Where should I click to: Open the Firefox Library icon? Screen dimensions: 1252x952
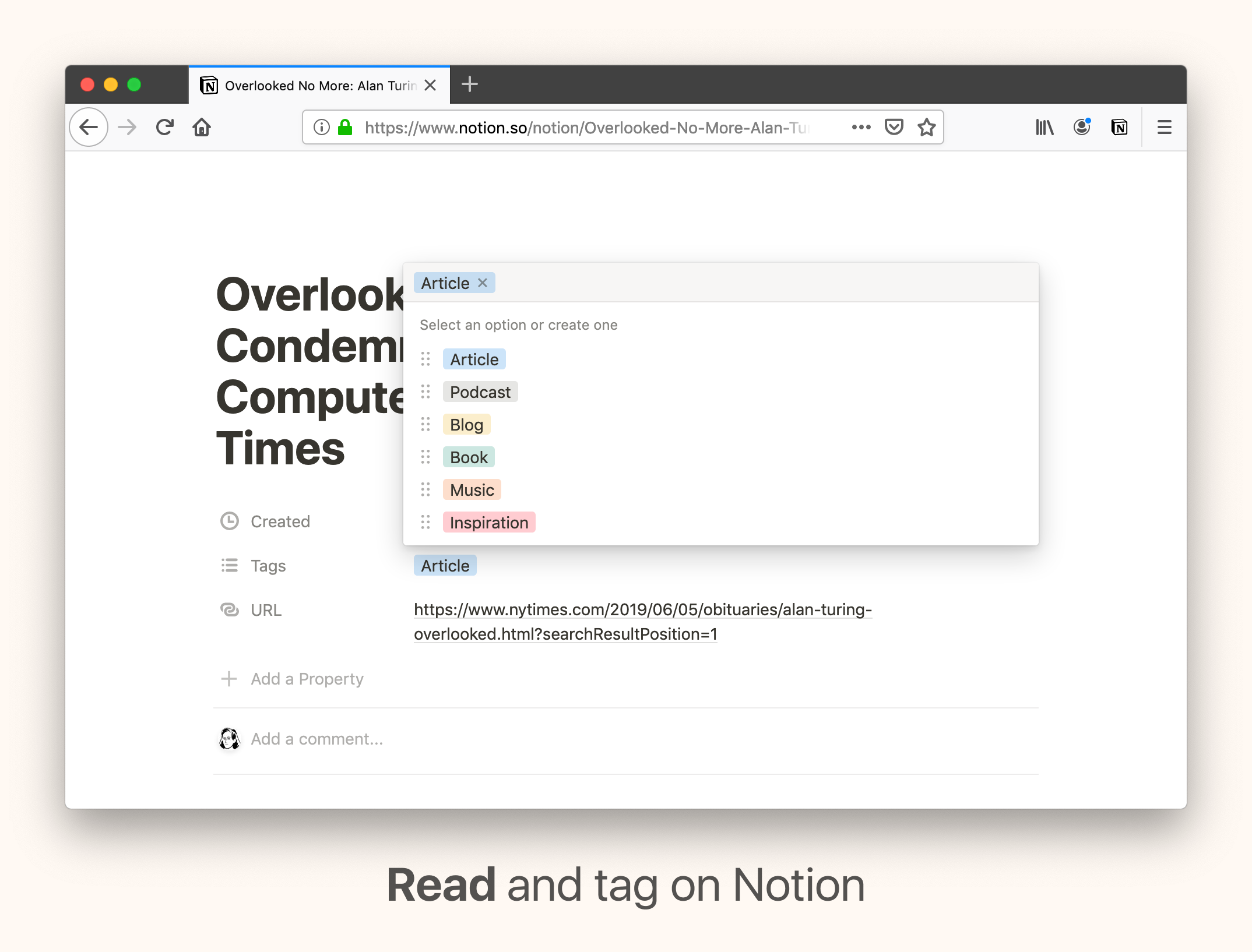coord(1044,127)
